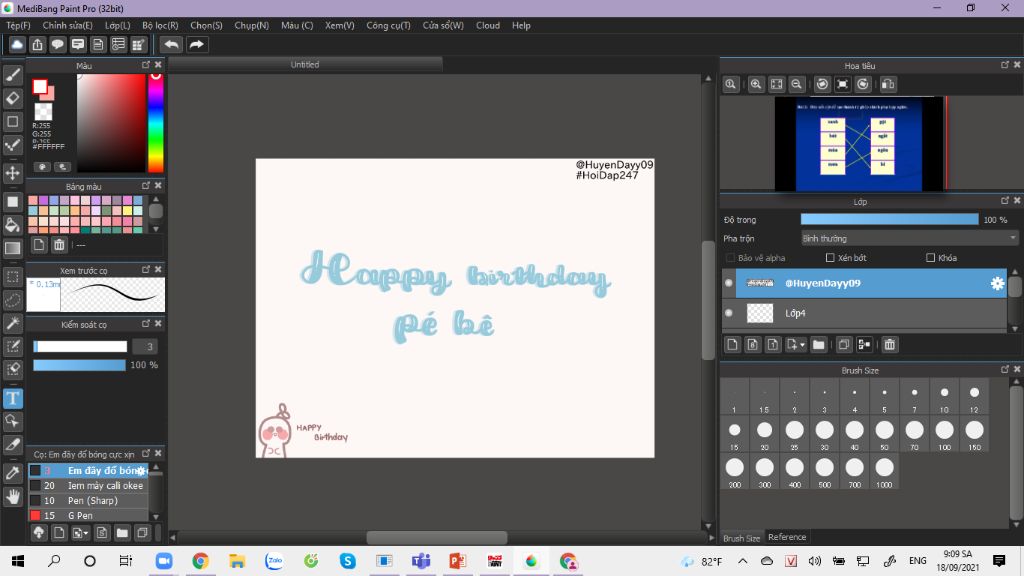The height and width of the screenshot is (576, 1024).
Task: Enable the Khóa checkbox
Action: (x=931, y=258)
